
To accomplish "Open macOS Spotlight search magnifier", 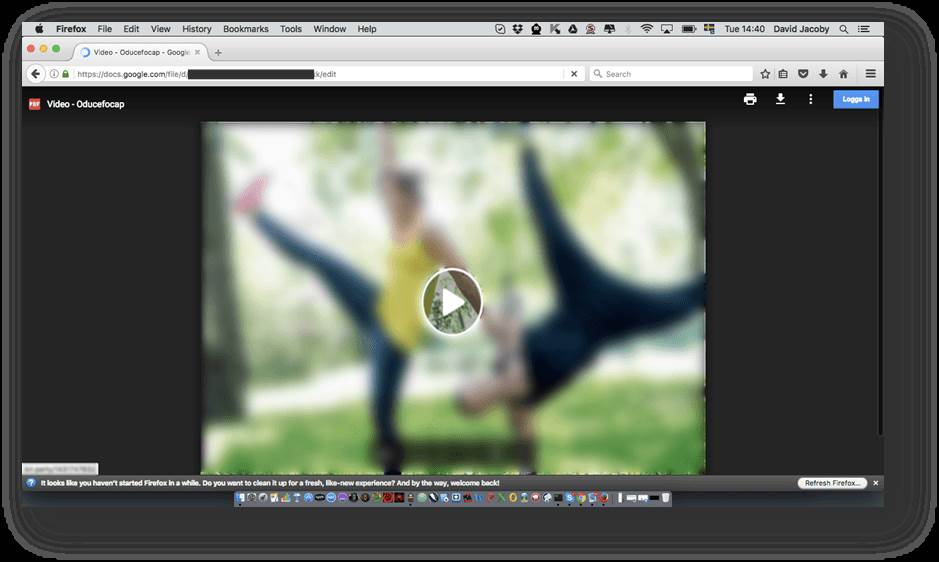I will (844, 29).
